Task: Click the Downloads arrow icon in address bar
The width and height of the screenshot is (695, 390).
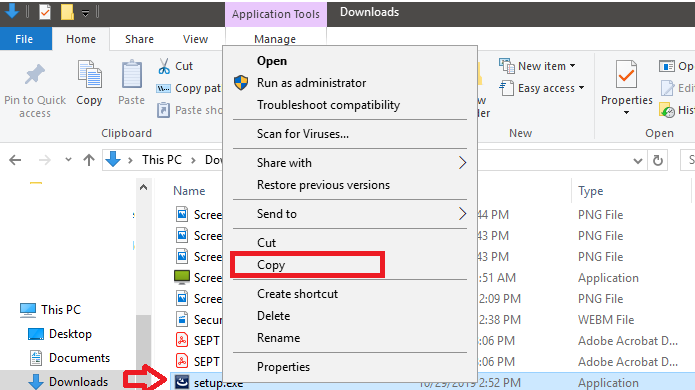Action: coord(113,159)
